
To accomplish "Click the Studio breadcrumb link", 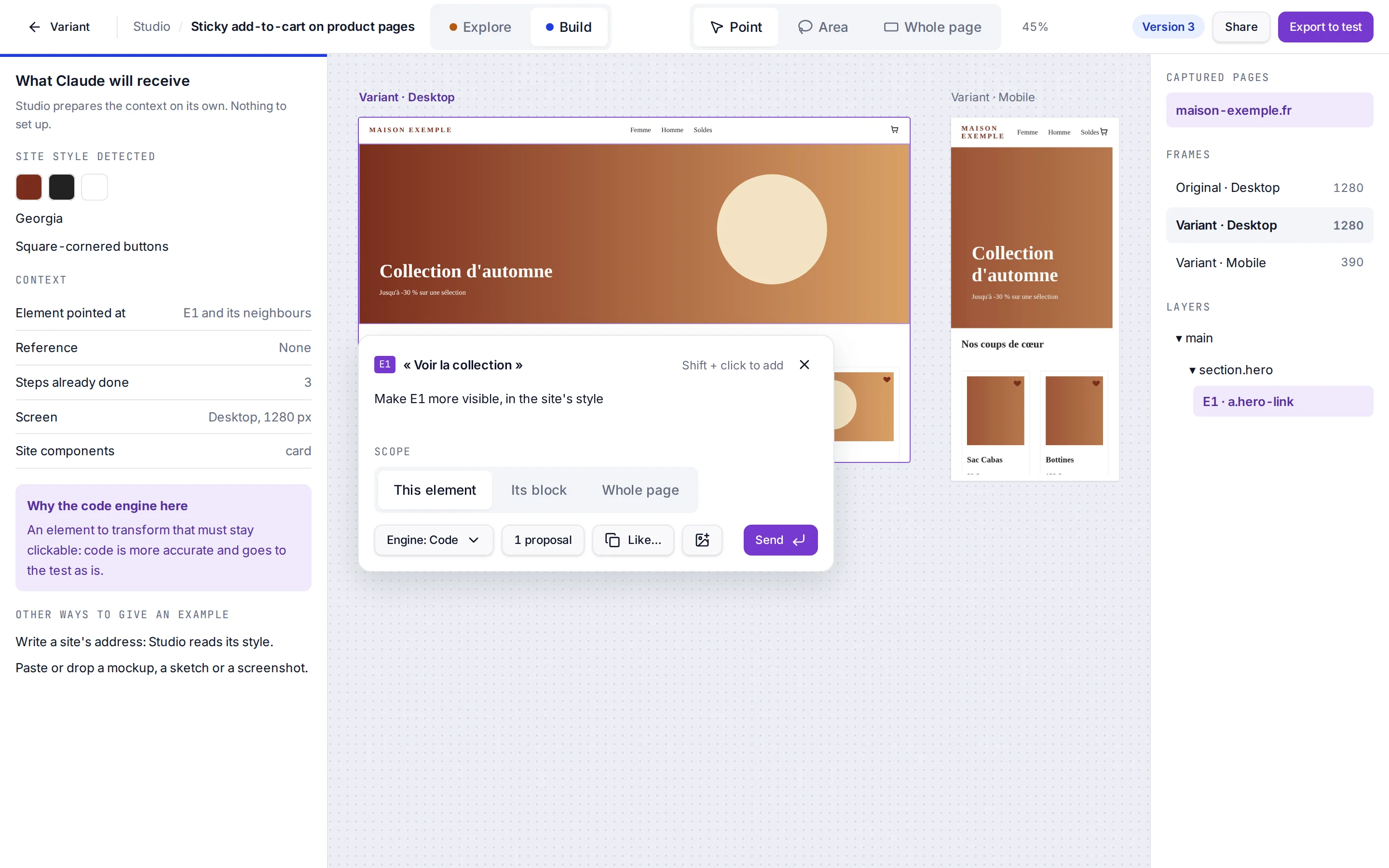I will tap(151, 27).
